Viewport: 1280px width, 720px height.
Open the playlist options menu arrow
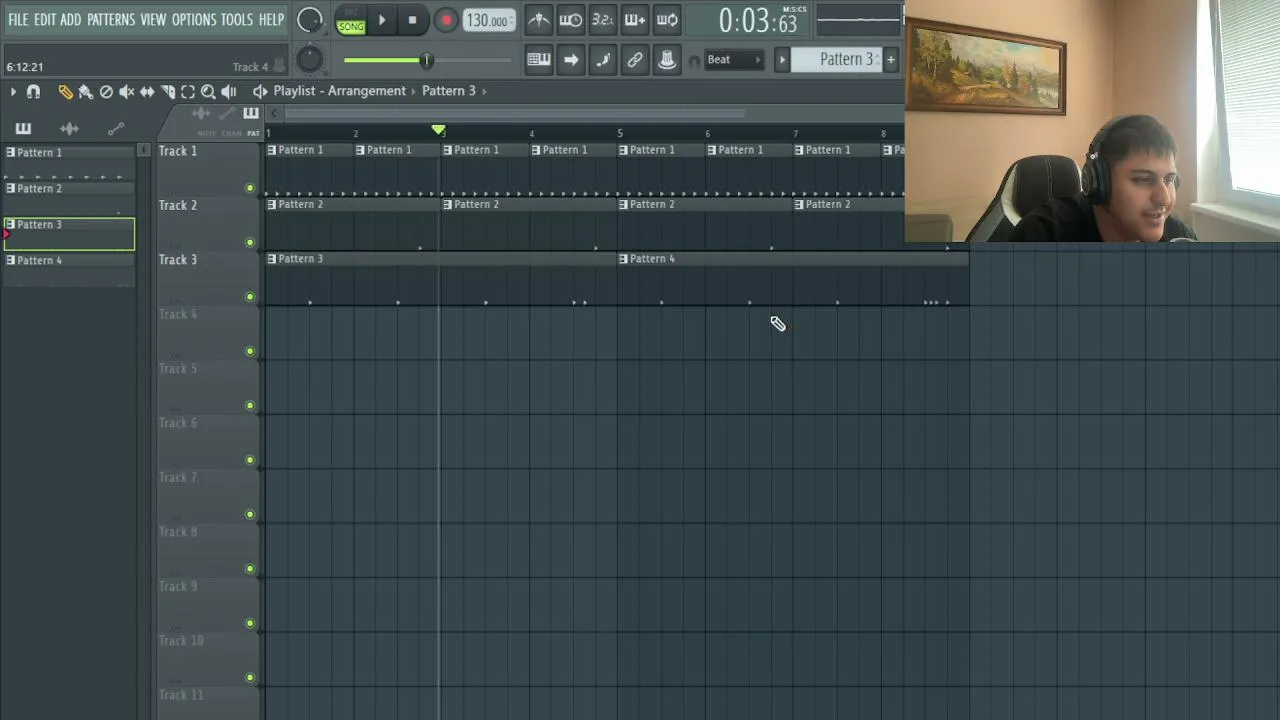pyautogui.click(x=13, y=92)
